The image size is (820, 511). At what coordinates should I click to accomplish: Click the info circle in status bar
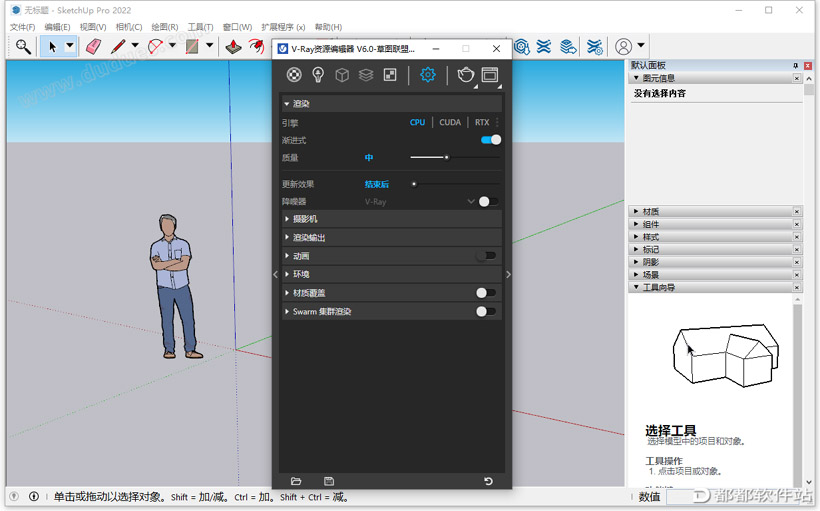click(x=34, y=496)
